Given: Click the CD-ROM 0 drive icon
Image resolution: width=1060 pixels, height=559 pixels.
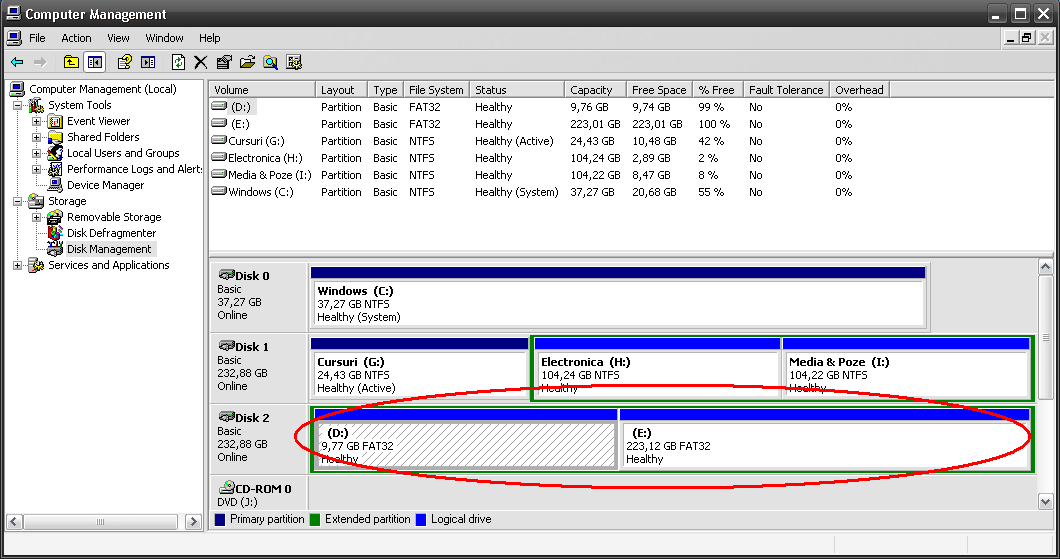Looking at the screenshot, I should tap(226, 488).
